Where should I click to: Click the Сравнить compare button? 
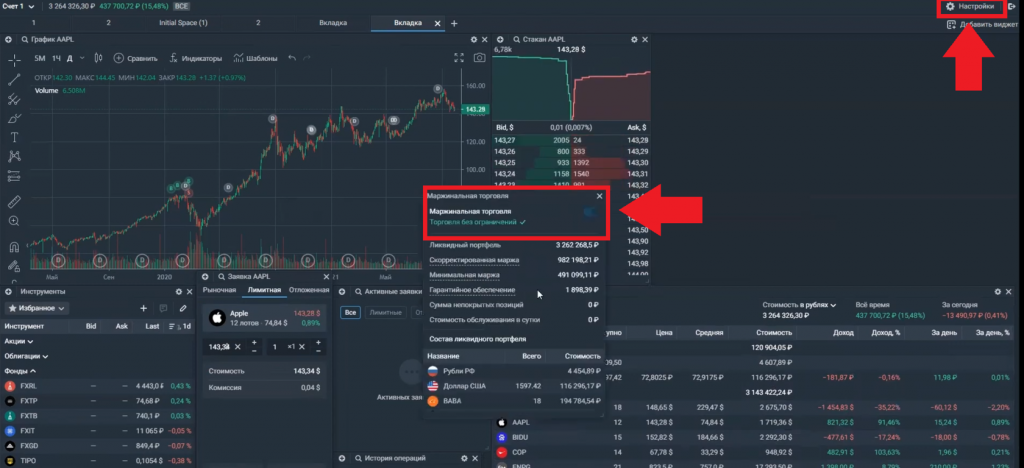click(x=136, y=58)
